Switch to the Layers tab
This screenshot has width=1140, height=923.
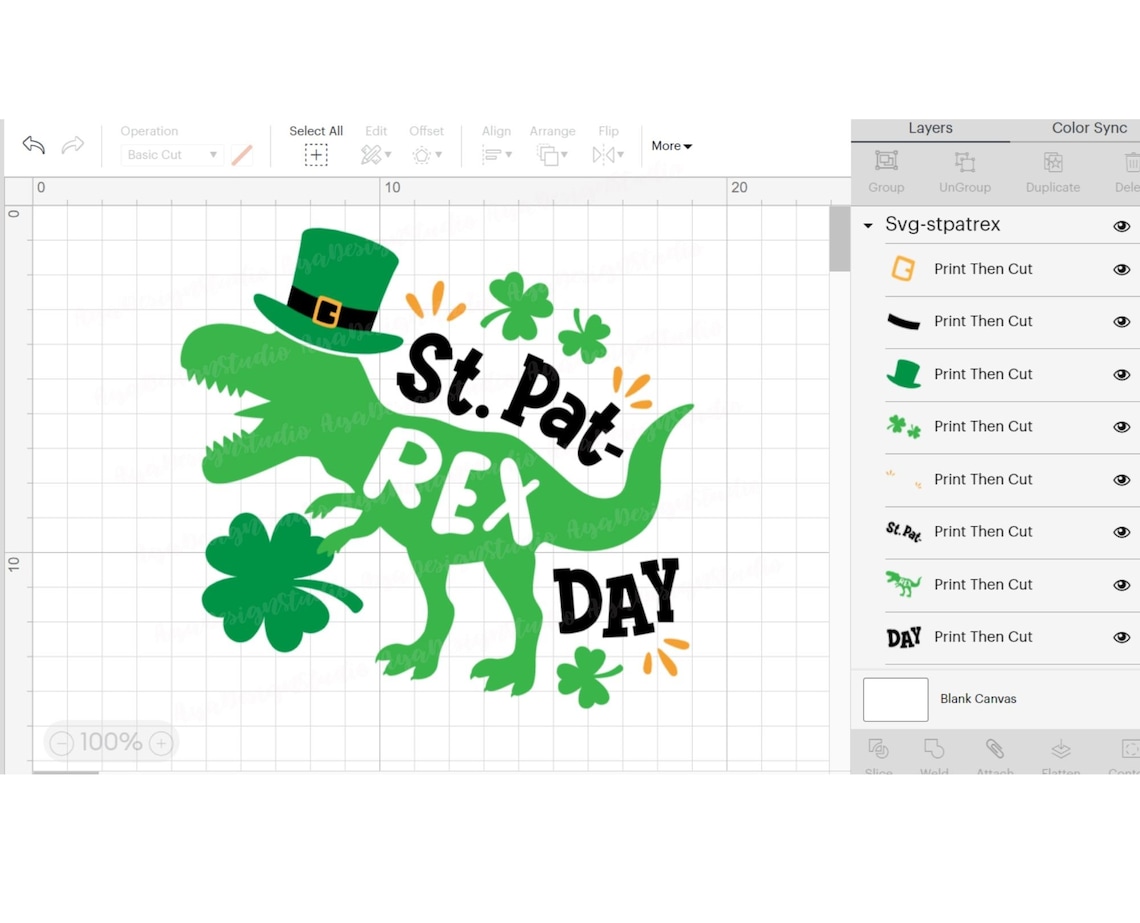click(x=930, y=128)
